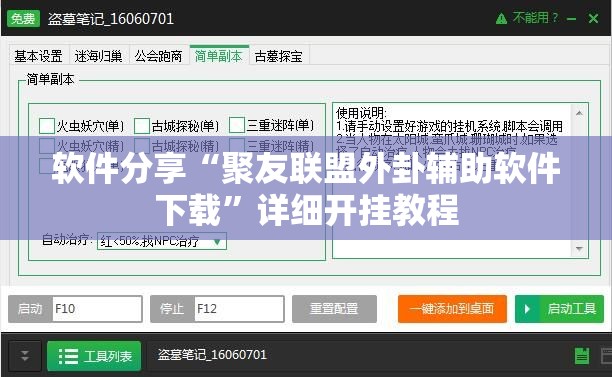This screenshot has height=377, width=612.
Task: Click the green 启动工具 button
Action: 559,309
